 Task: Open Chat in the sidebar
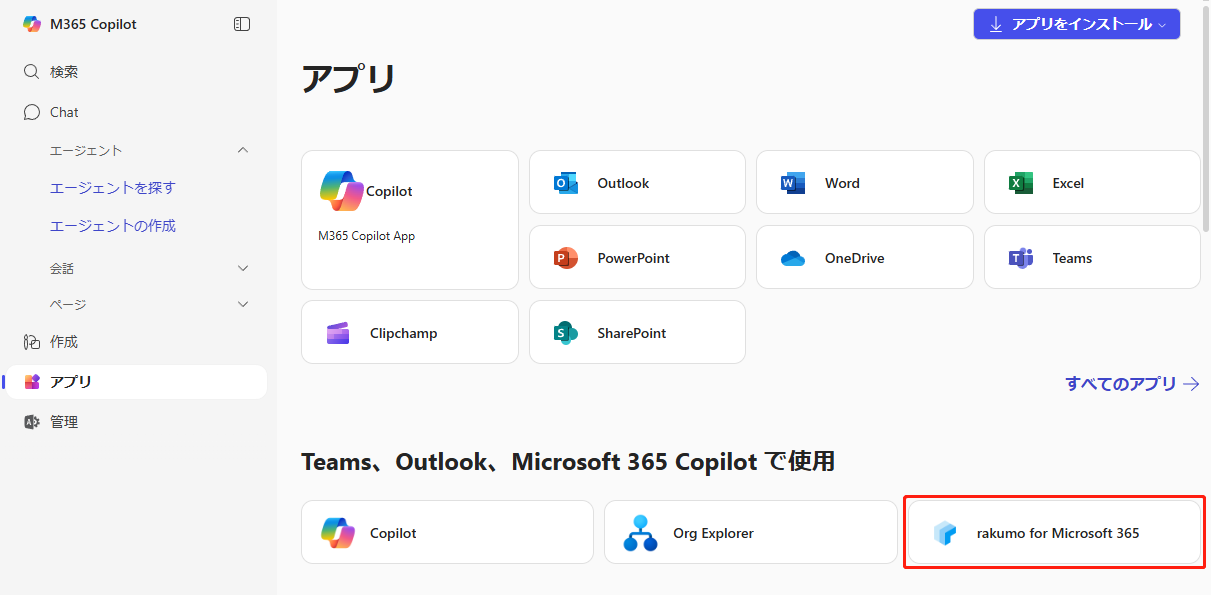coord(137,112)
